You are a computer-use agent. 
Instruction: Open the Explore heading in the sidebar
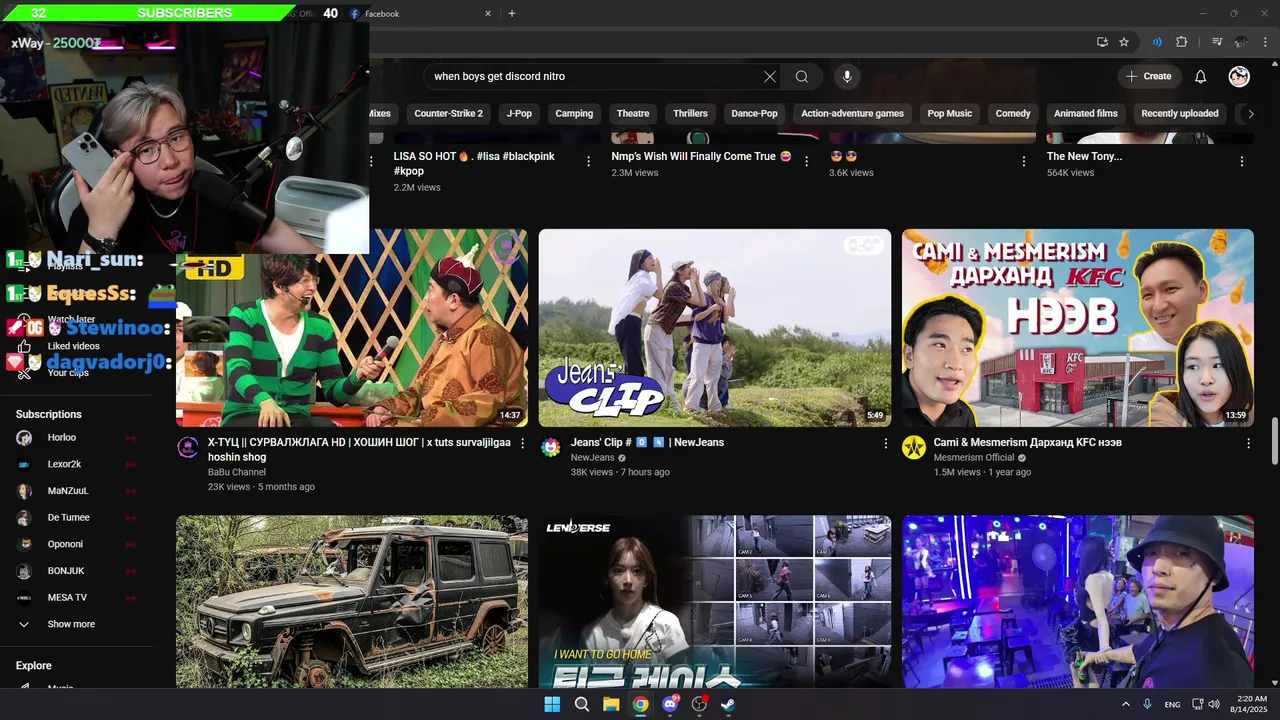(34, 666)
